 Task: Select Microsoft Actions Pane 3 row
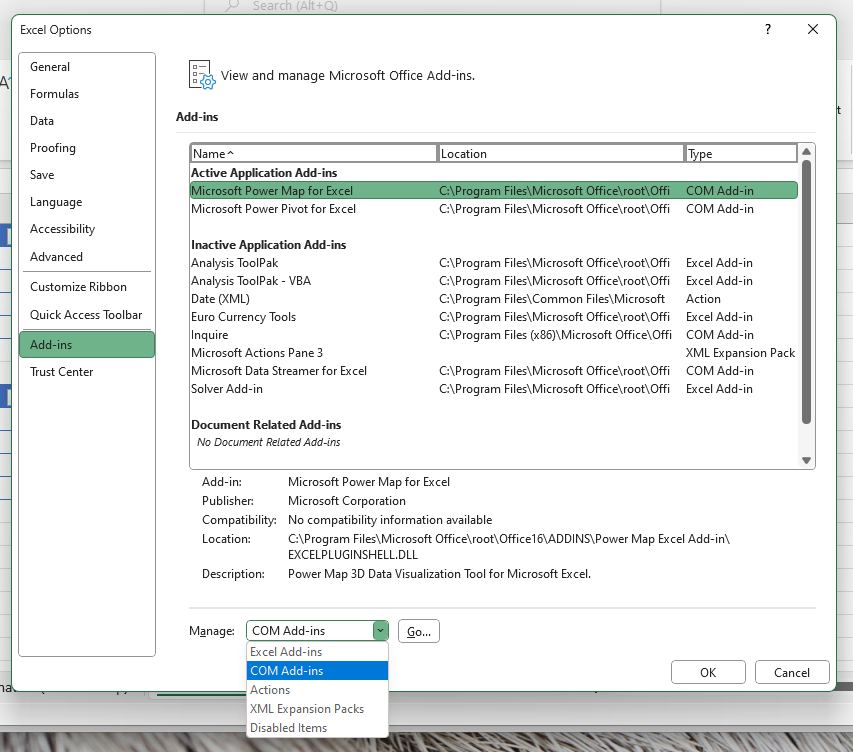point(493,353)
